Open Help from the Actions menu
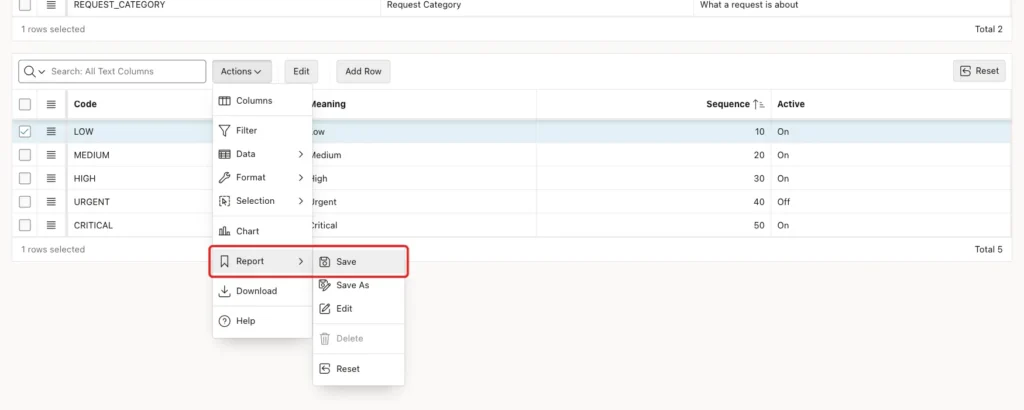This screenshot has height=410, width=1024. click(263, 321)
